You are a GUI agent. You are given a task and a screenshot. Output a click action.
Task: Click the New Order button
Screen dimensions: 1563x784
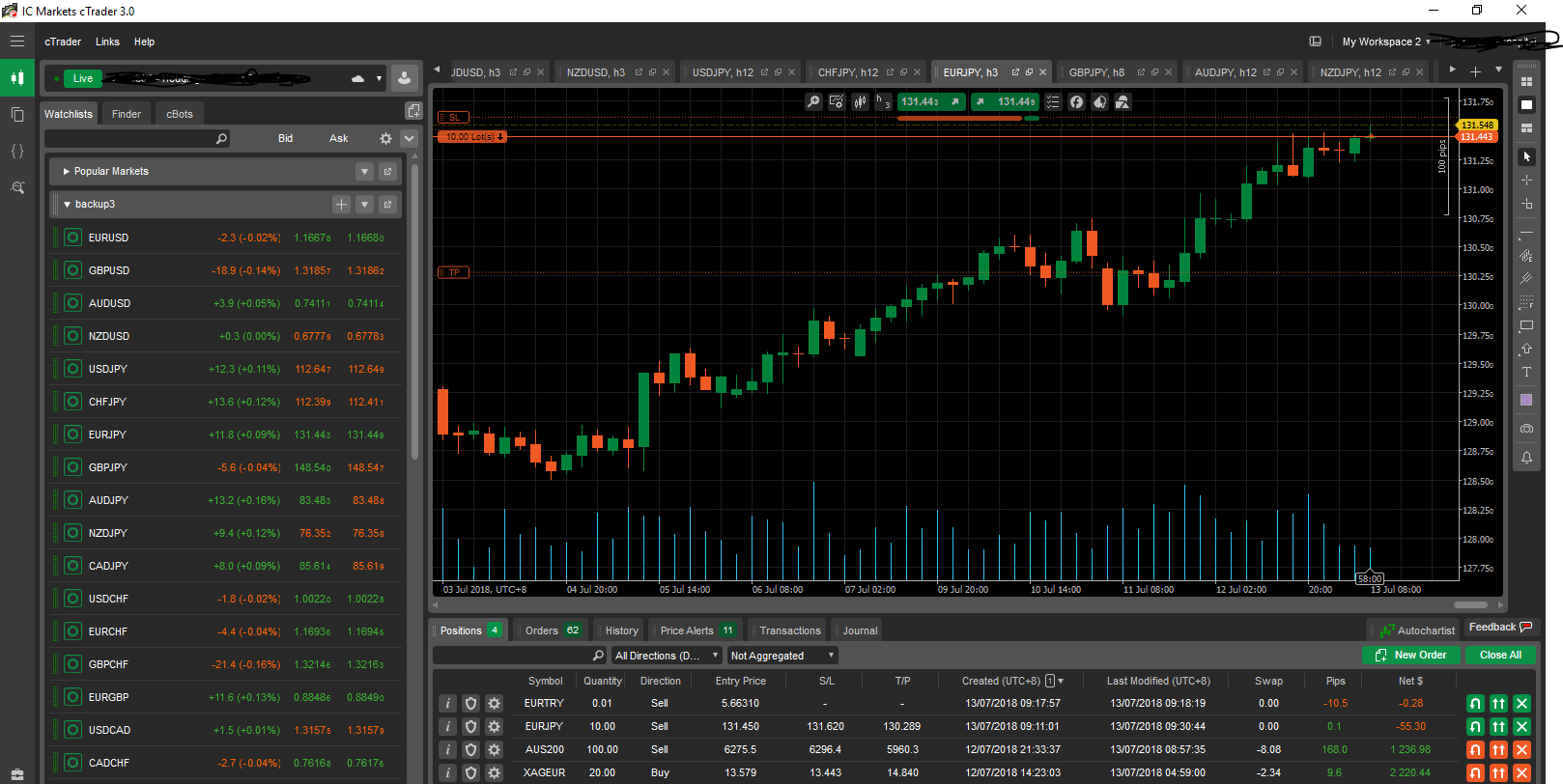tap(1411, 655)
